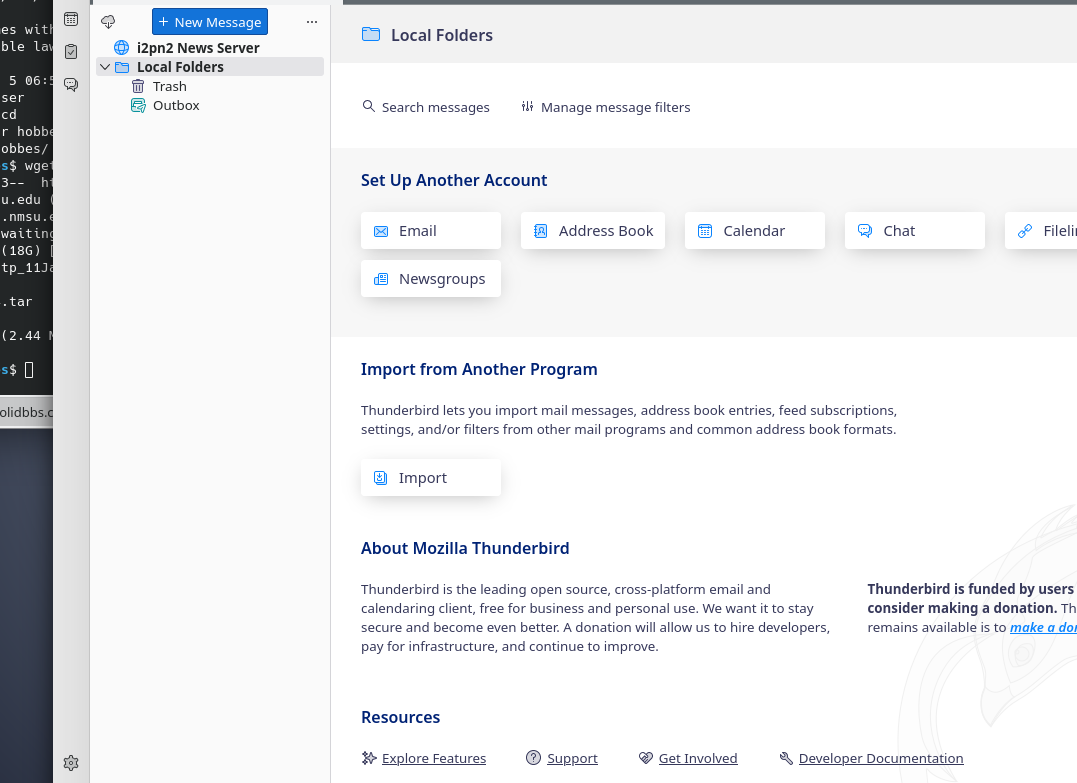Click the sparkle icon beside Explore Features

coord(369,758)
